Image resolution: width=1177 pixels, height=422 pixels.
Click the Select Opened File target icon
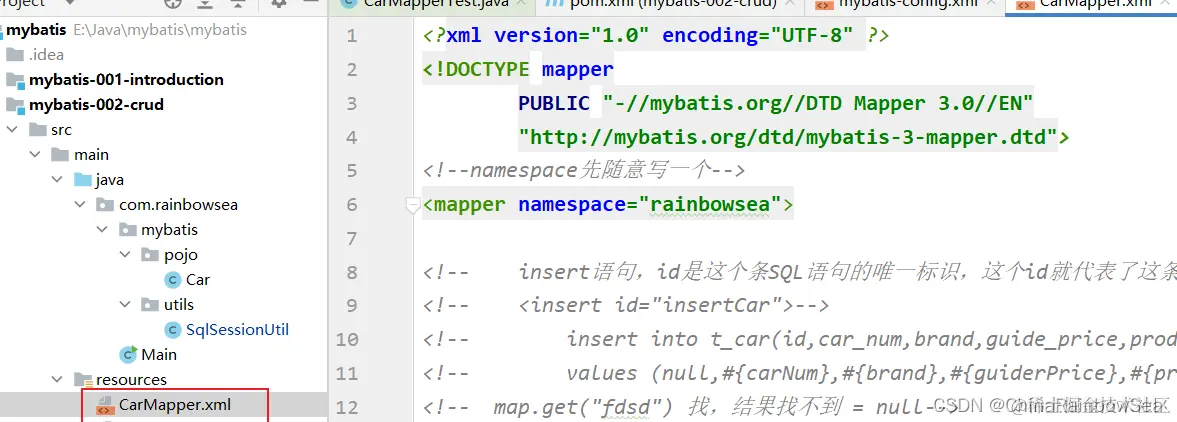tap(173, 3)
